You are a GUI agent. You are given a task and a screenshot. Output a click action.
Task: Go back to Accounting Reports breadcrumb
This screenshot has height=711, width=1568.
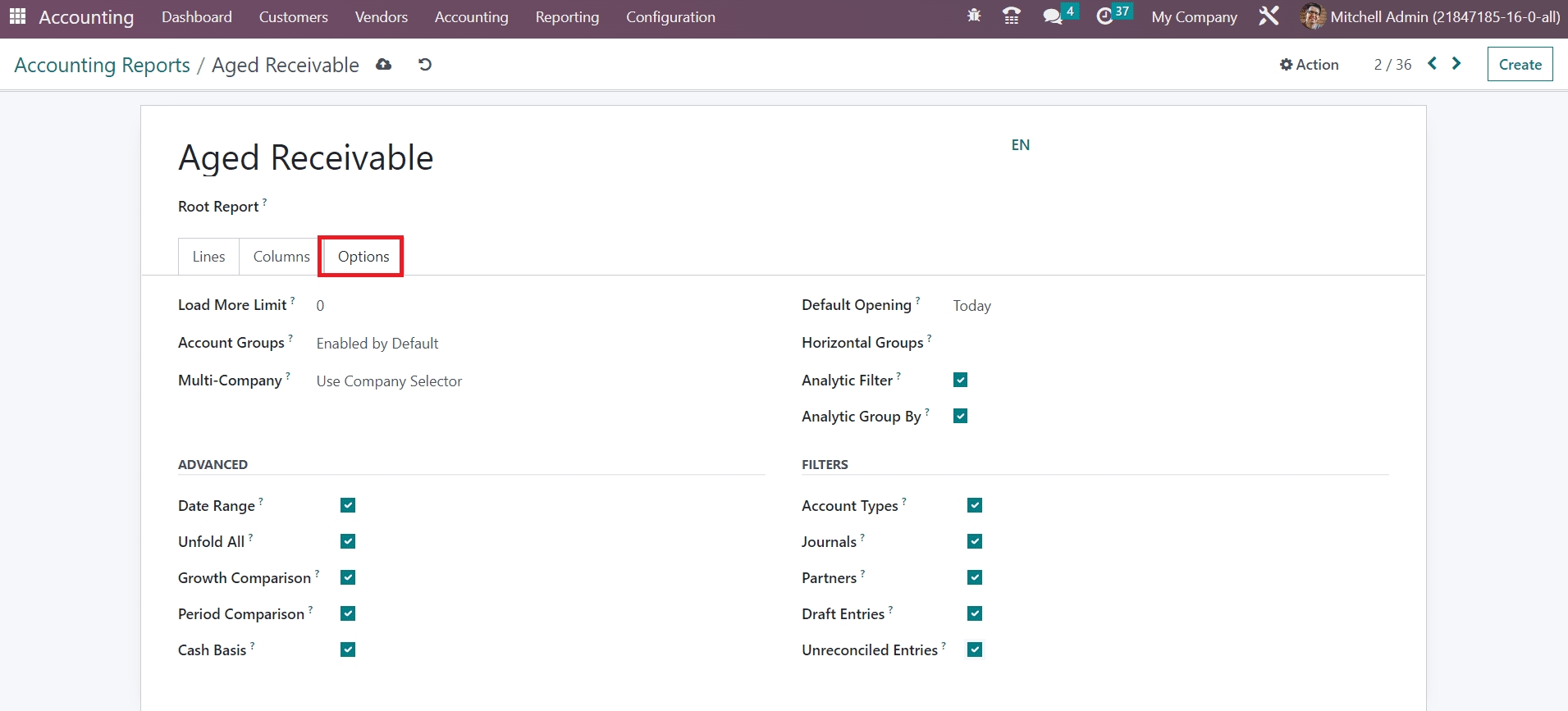(103, 65)
